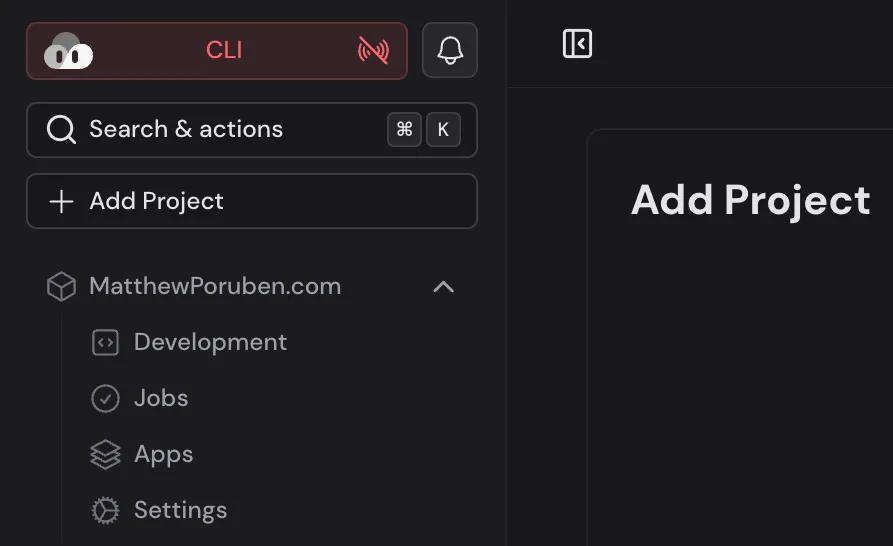Click the plus icon beside Add Project
Screen dimensions: 893x546
[61, 201]
